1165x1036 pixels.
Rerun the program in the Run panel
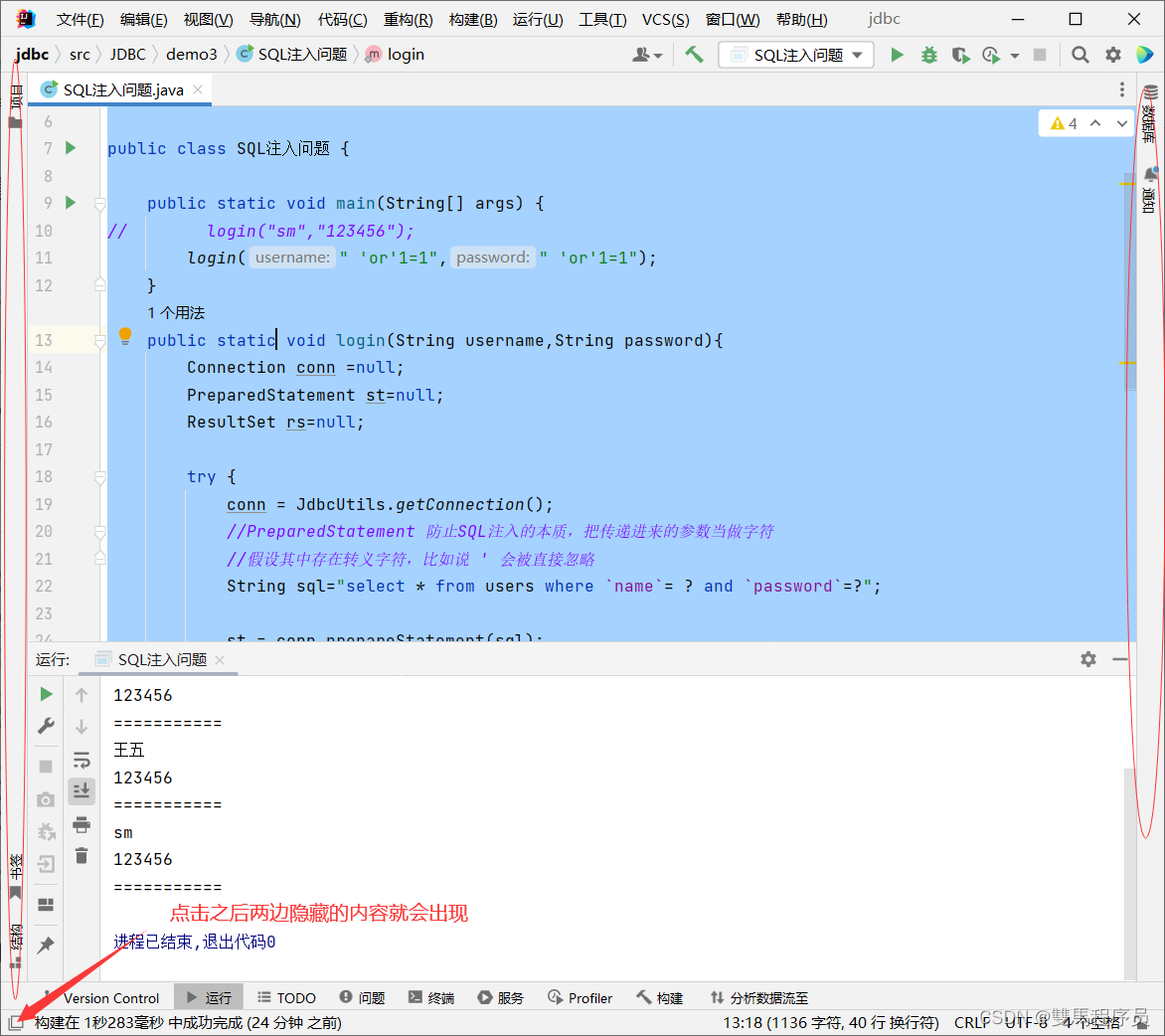(x=46, y=694)
